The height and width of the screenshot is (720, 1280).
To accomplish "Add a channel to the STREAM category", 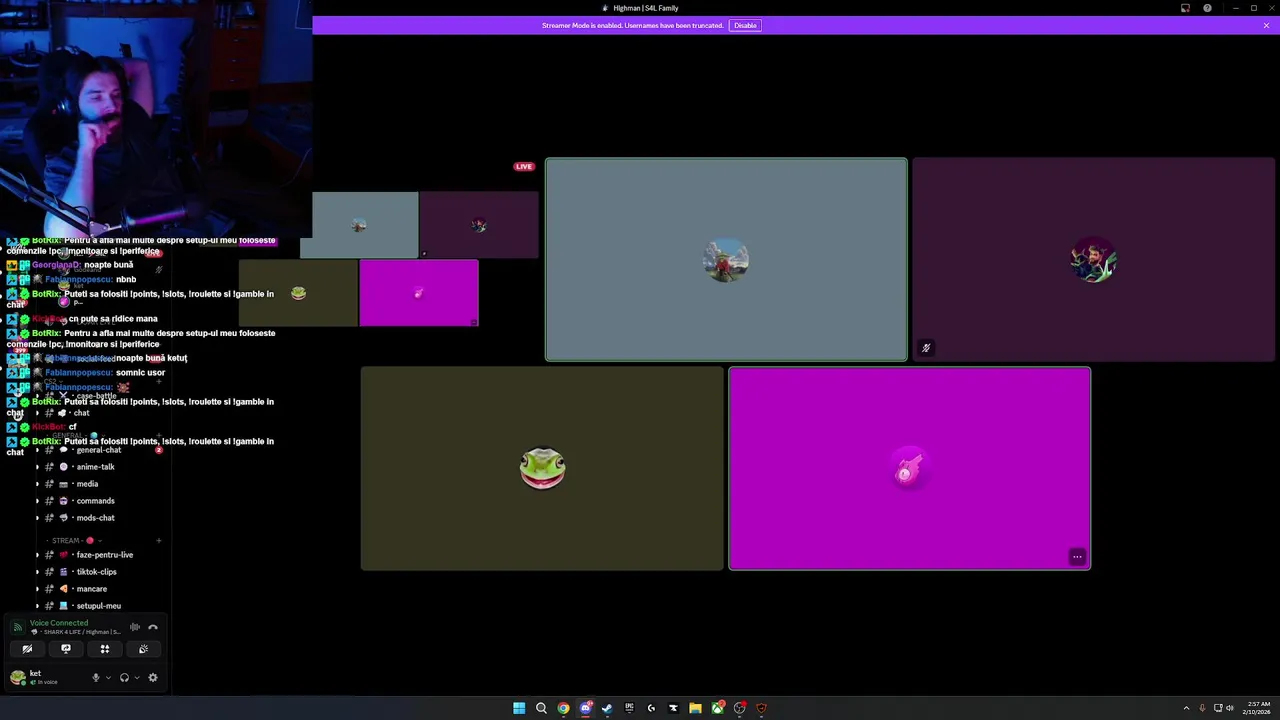I will pos(159,541).
